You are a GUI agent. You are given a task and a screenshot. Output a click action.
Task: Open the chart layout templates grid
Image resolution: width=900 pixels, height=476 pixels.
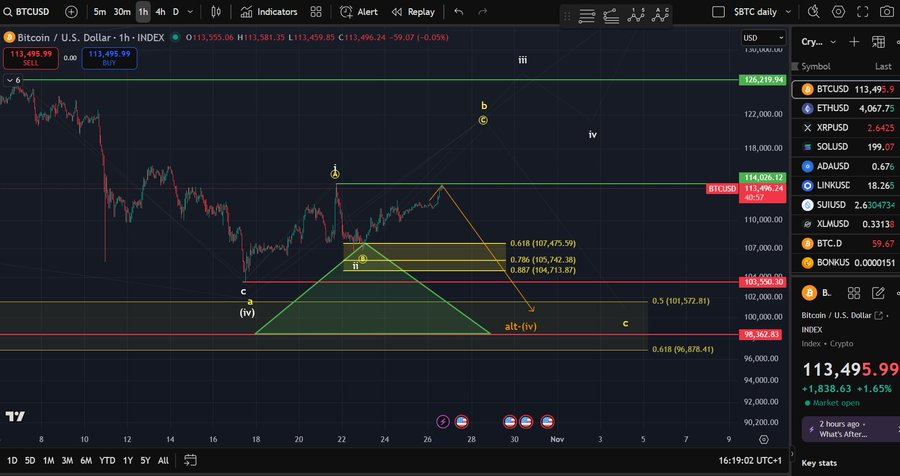tap(316, 12)
